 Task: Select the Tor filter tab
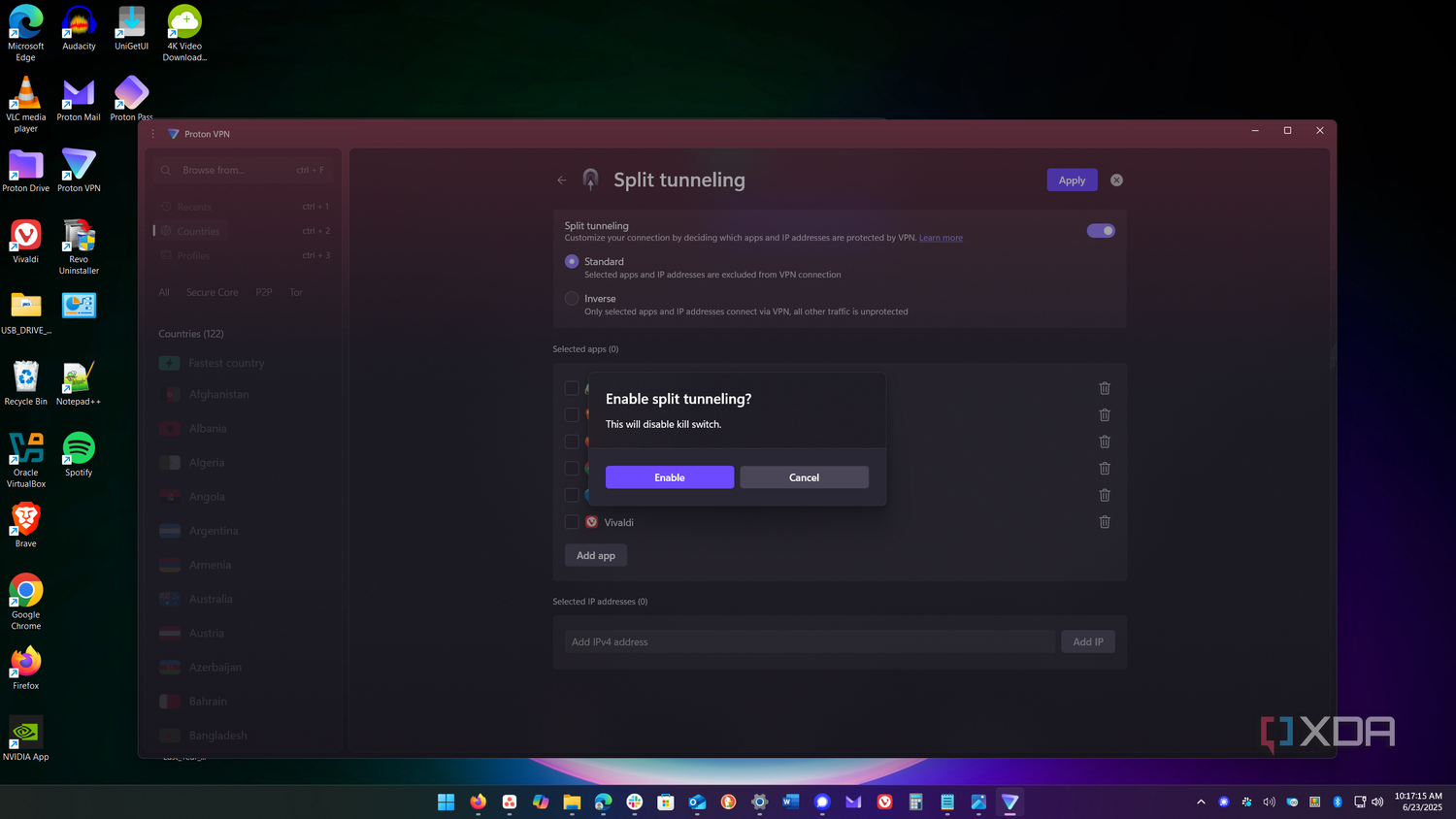tap(296, 292)
